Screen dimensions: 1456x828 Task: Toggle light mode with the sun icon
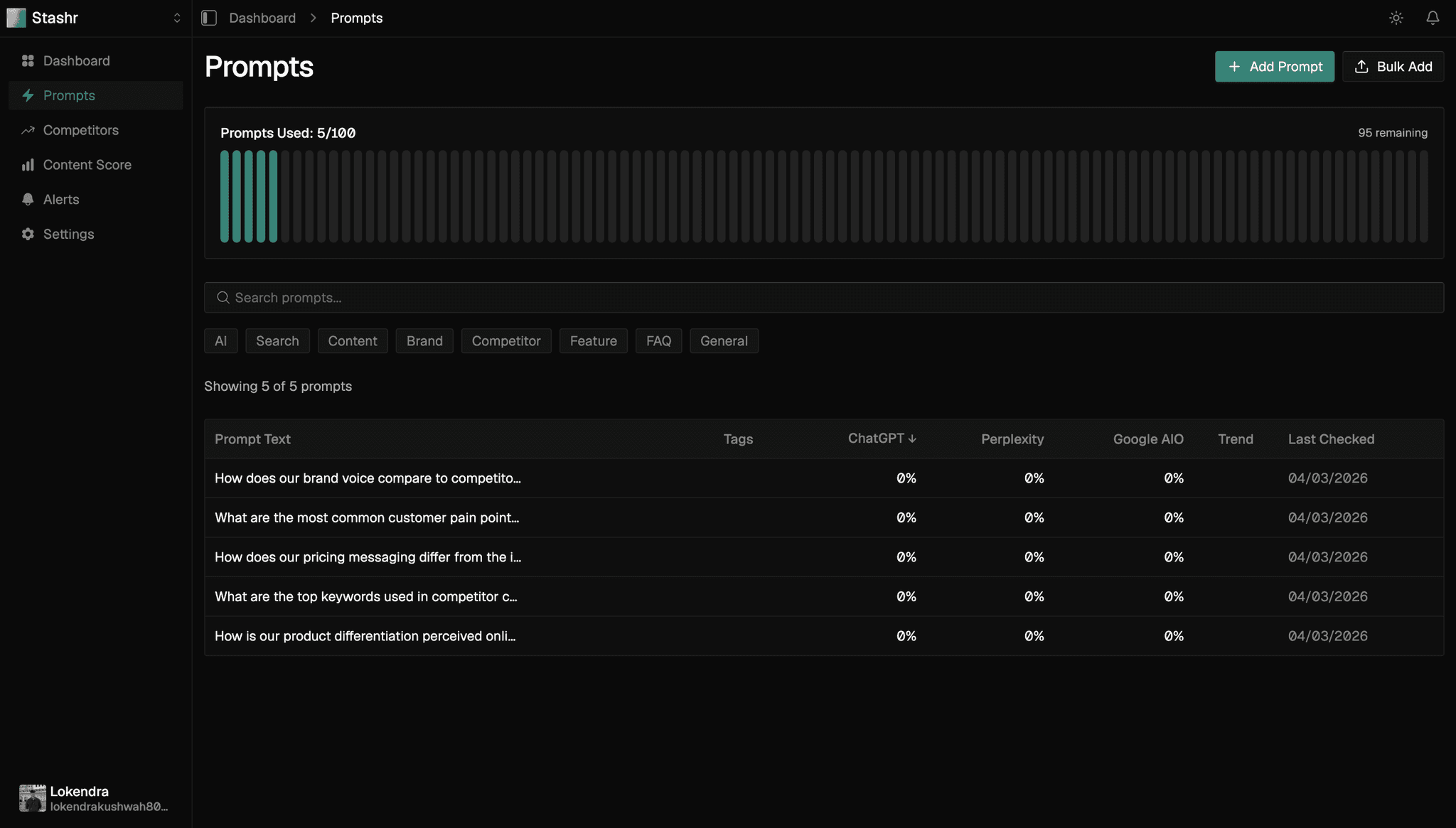click(1396, 17)
